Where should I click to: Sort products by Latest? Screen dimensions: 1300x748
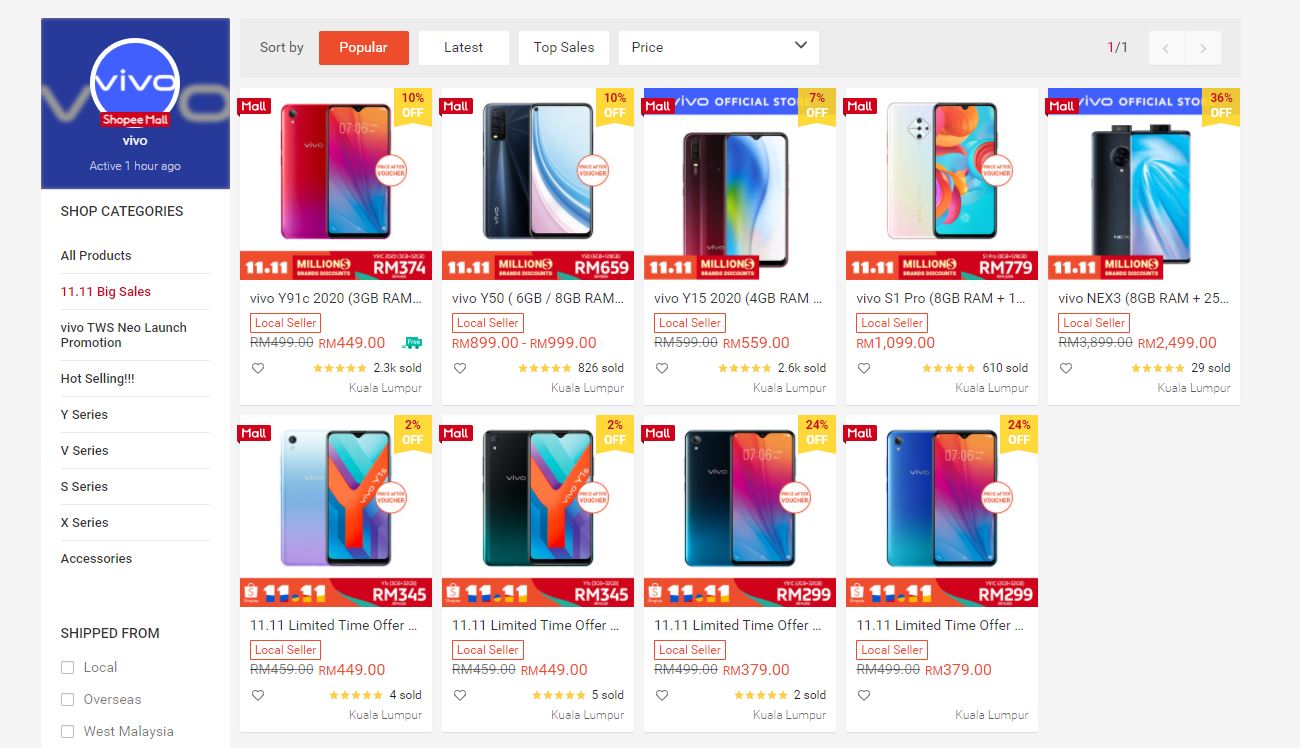[463, 47]
